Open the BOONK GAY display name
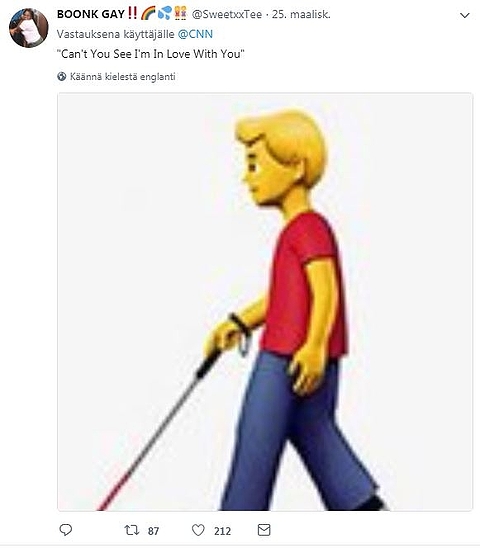Viewport: 480px width, 548px height. click(x=91, y=14)
